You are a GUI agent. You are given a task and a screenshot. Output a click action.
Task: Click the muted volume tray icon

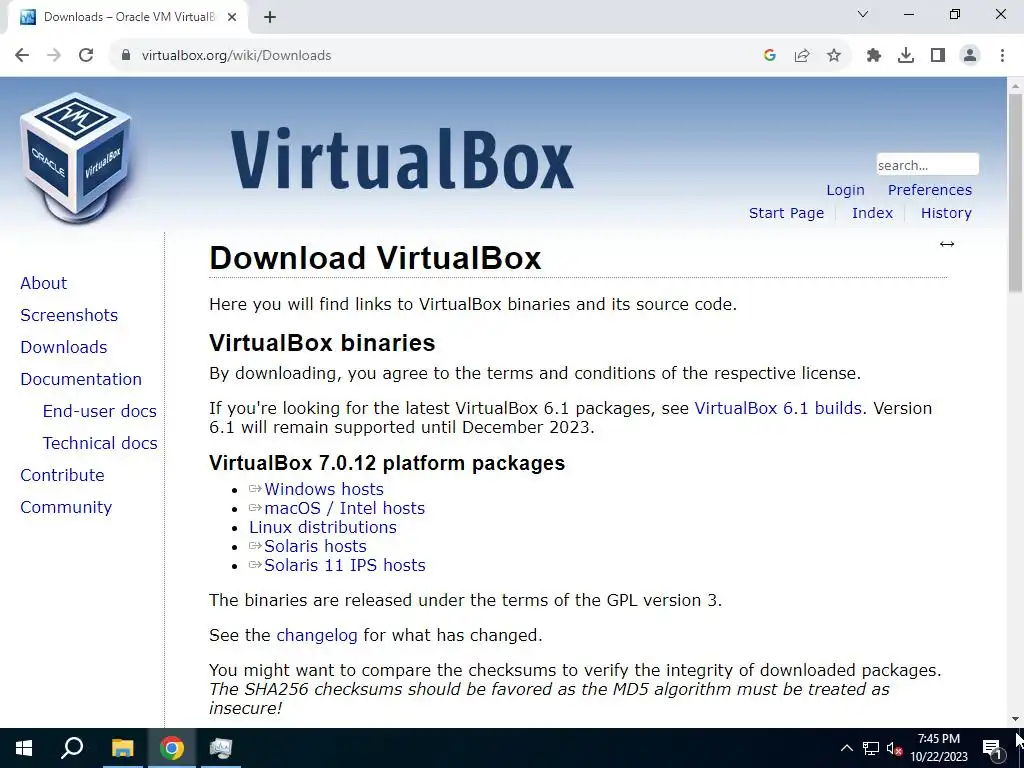pos(894,748)
